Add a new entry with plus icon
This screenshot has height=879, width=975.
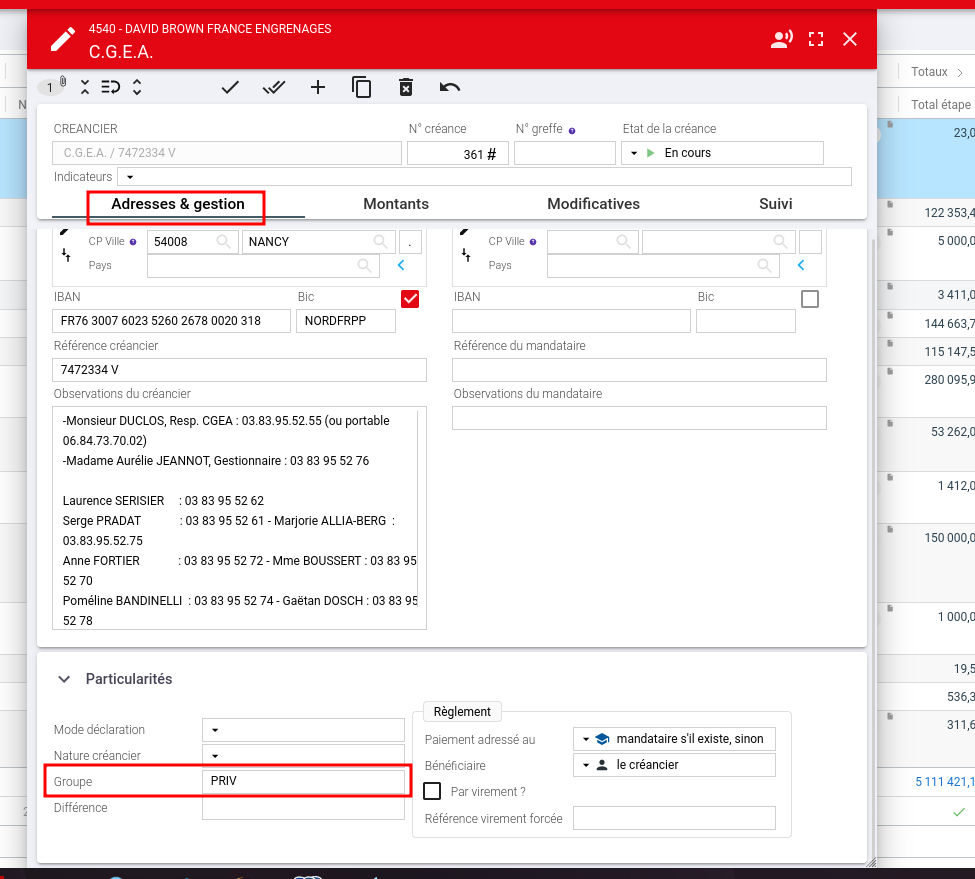[318, 87]
